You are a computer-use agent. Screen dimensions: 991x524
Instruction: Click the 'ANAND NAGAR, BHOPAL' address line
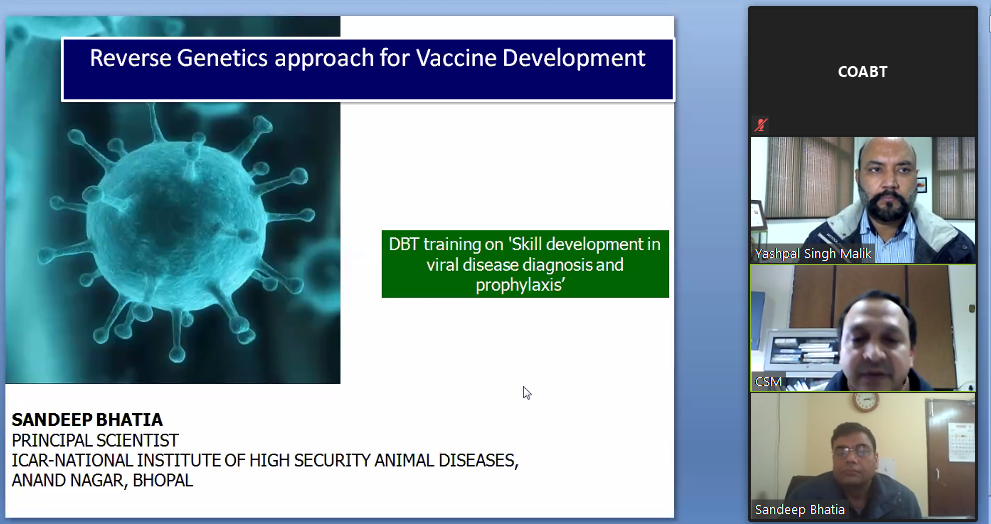coord(102,480)
